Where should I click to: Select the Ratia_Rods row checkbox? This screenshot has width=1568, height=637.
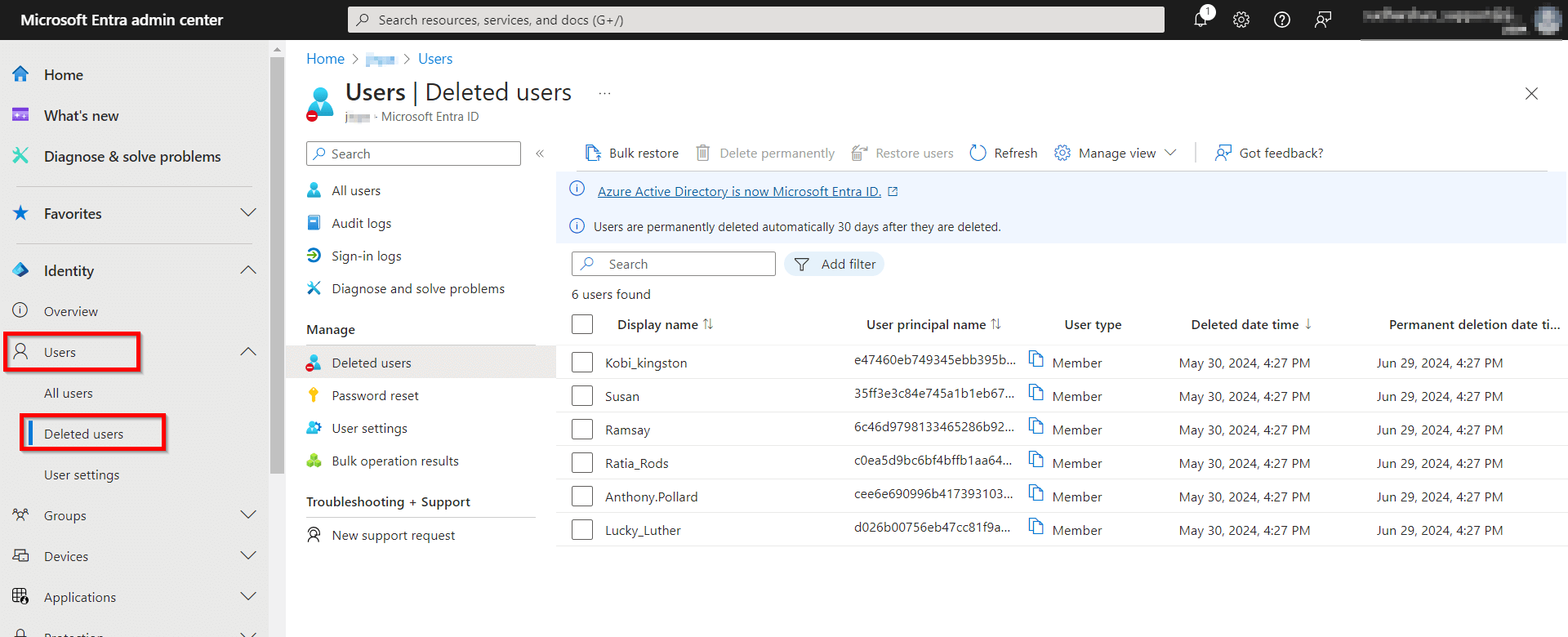click(x=582, y=462)
